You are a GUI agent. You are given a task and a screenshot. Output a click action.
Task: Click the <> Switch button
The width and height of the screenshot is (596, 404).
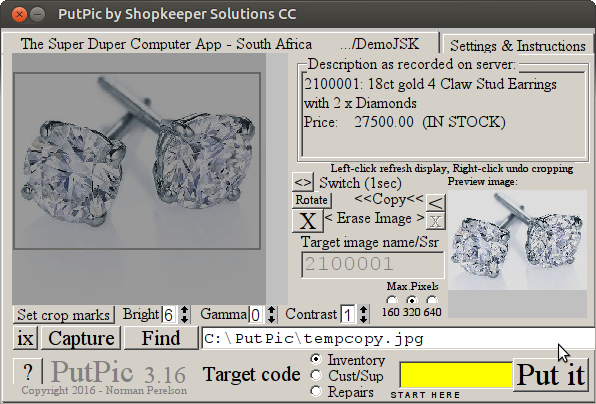303,182
